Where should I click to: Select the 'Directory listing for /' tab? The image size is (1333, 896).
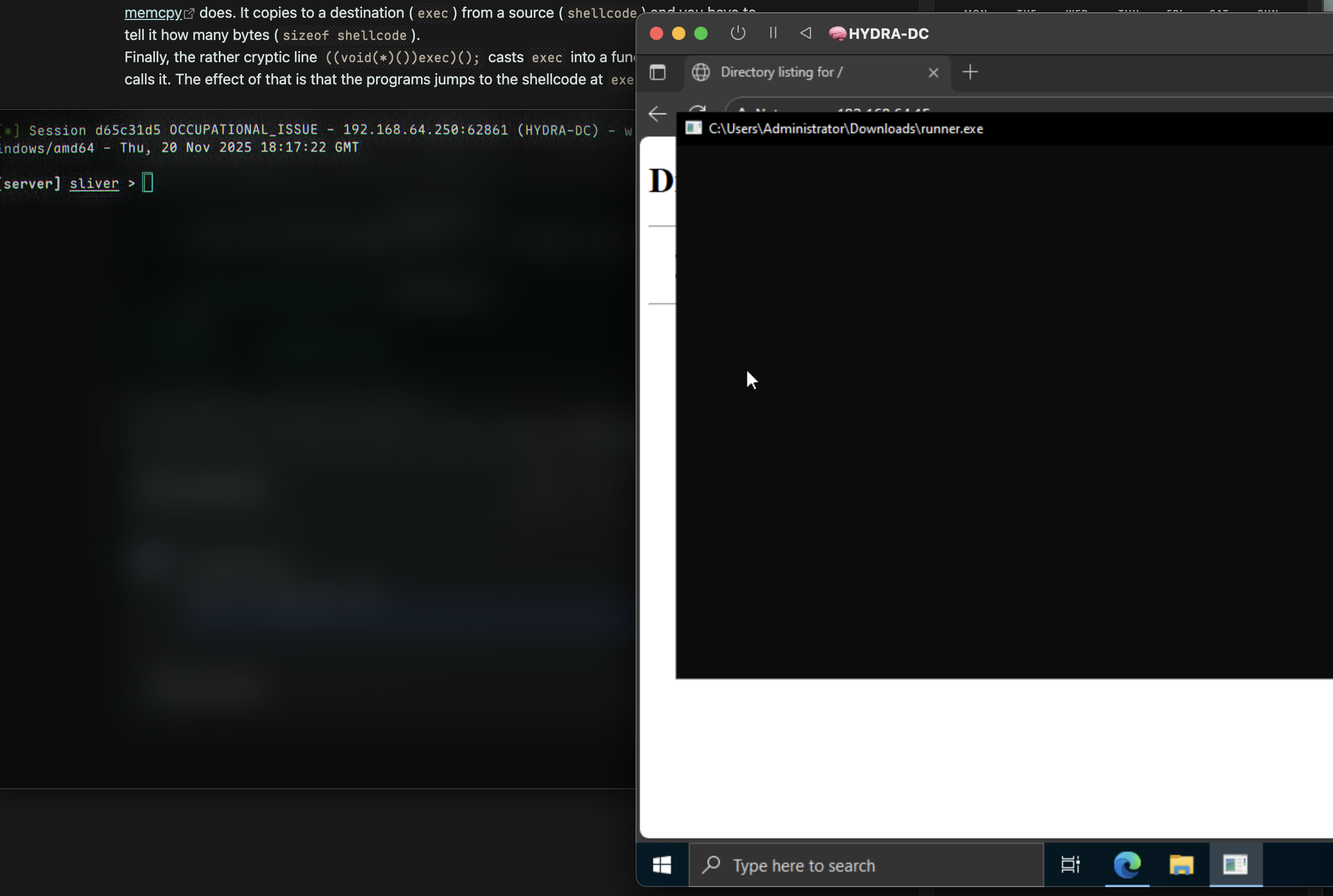(x=781, y=73)
